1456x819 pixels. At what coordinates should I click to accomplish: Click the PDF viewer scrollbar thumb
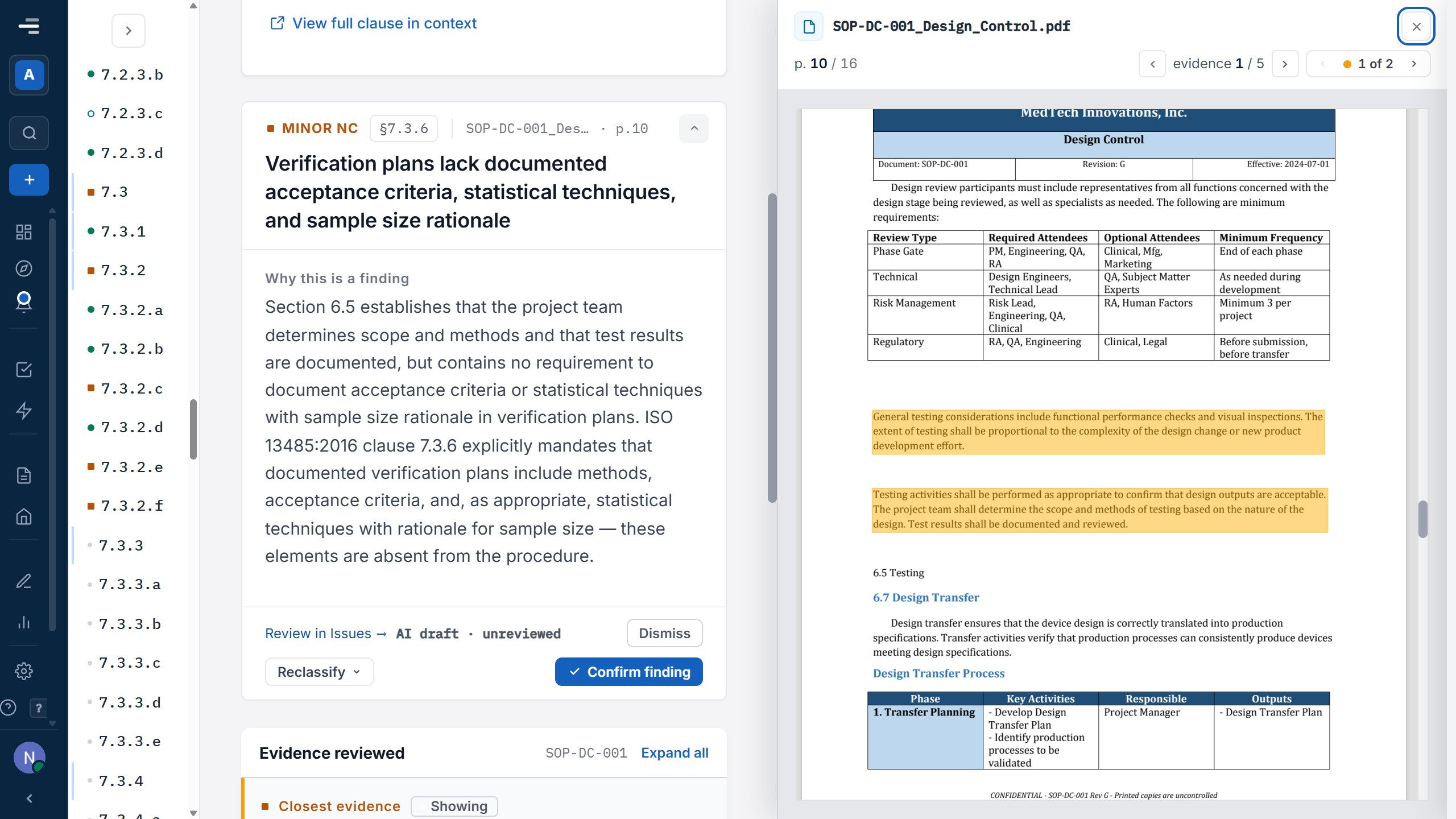tap(1422, 519)
